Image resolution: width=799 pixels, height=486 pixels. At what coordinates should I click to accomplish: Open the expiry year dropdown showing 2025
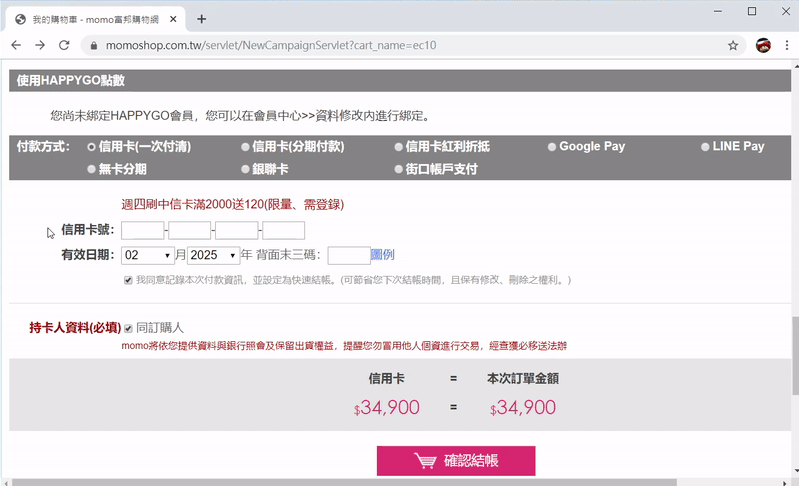214,255
